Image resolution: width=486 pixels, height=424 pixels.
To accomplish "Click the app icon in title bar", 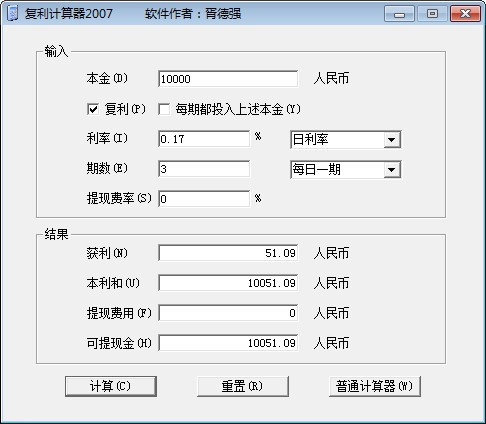I will tap(13, 14).
